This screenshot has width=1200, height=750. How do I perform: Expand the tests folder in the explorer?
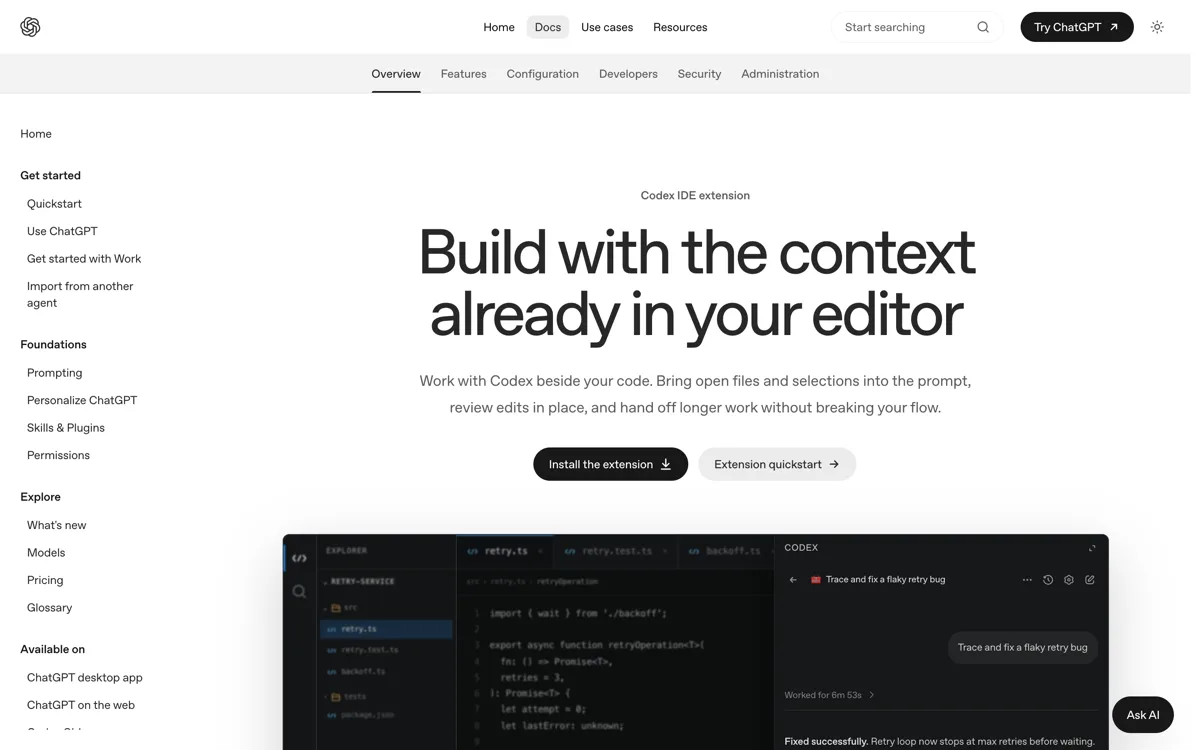(346, 696)
